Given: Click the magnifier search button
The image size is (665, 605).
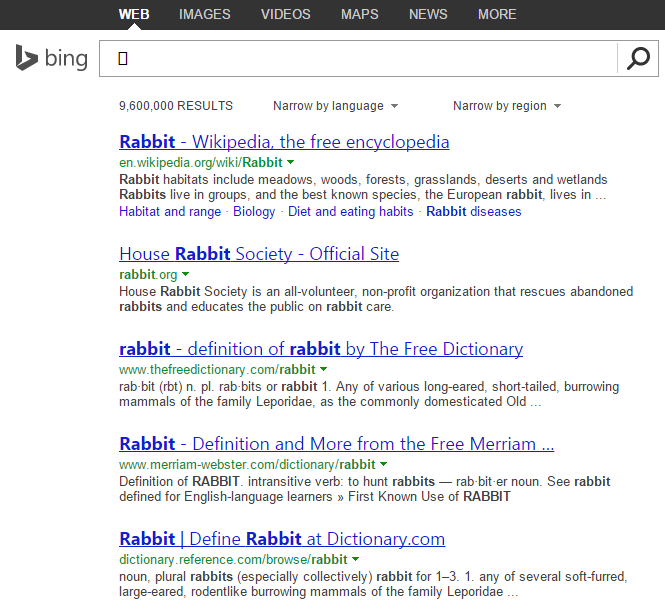Looking at the screenshot, I should (x=638, y=59).
